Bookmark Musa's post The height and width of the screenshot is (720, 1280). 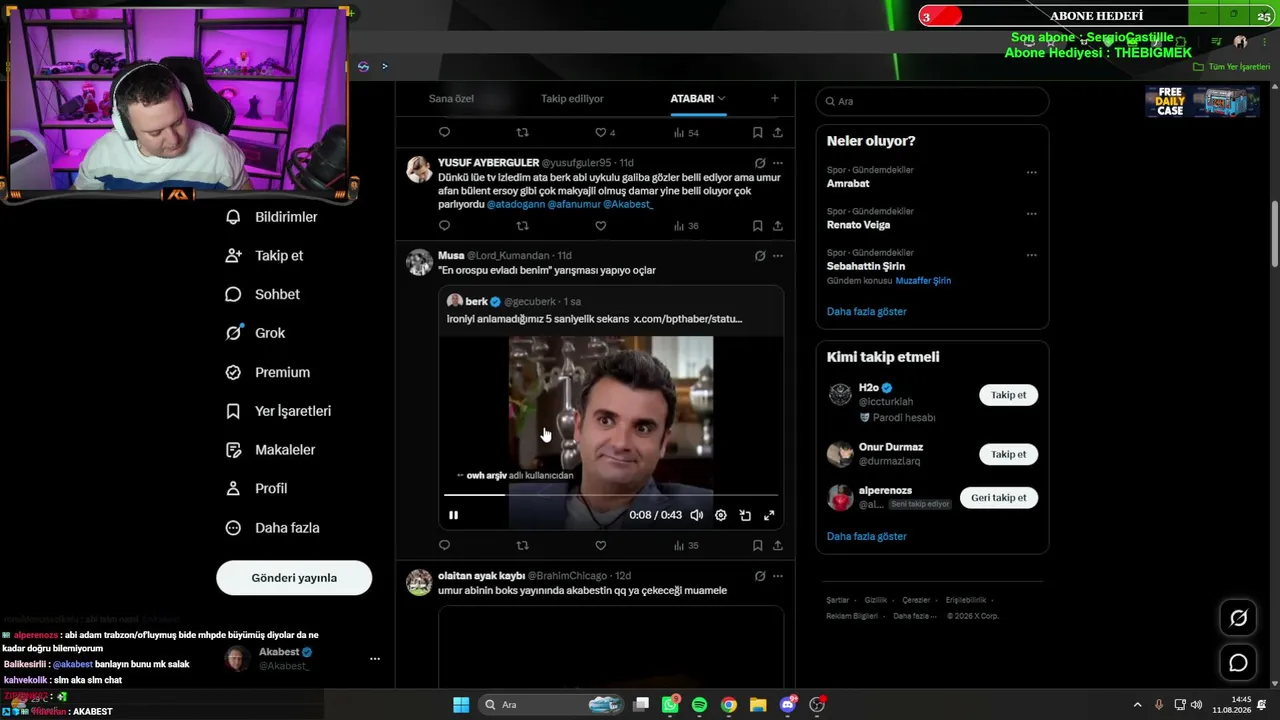coord(757,545)
